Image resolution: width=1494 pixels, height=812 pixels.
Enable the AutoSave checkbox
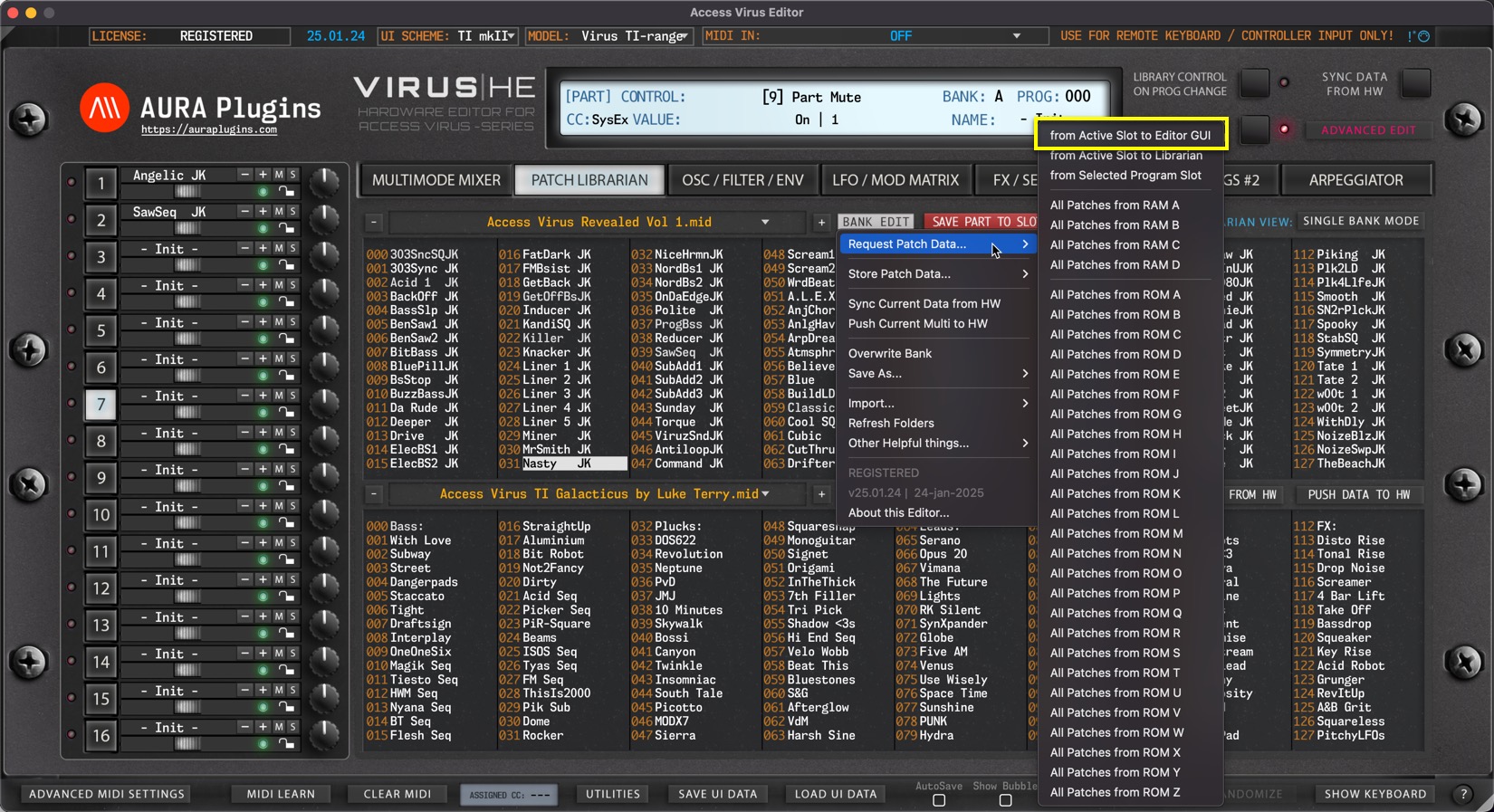[939, 800]
